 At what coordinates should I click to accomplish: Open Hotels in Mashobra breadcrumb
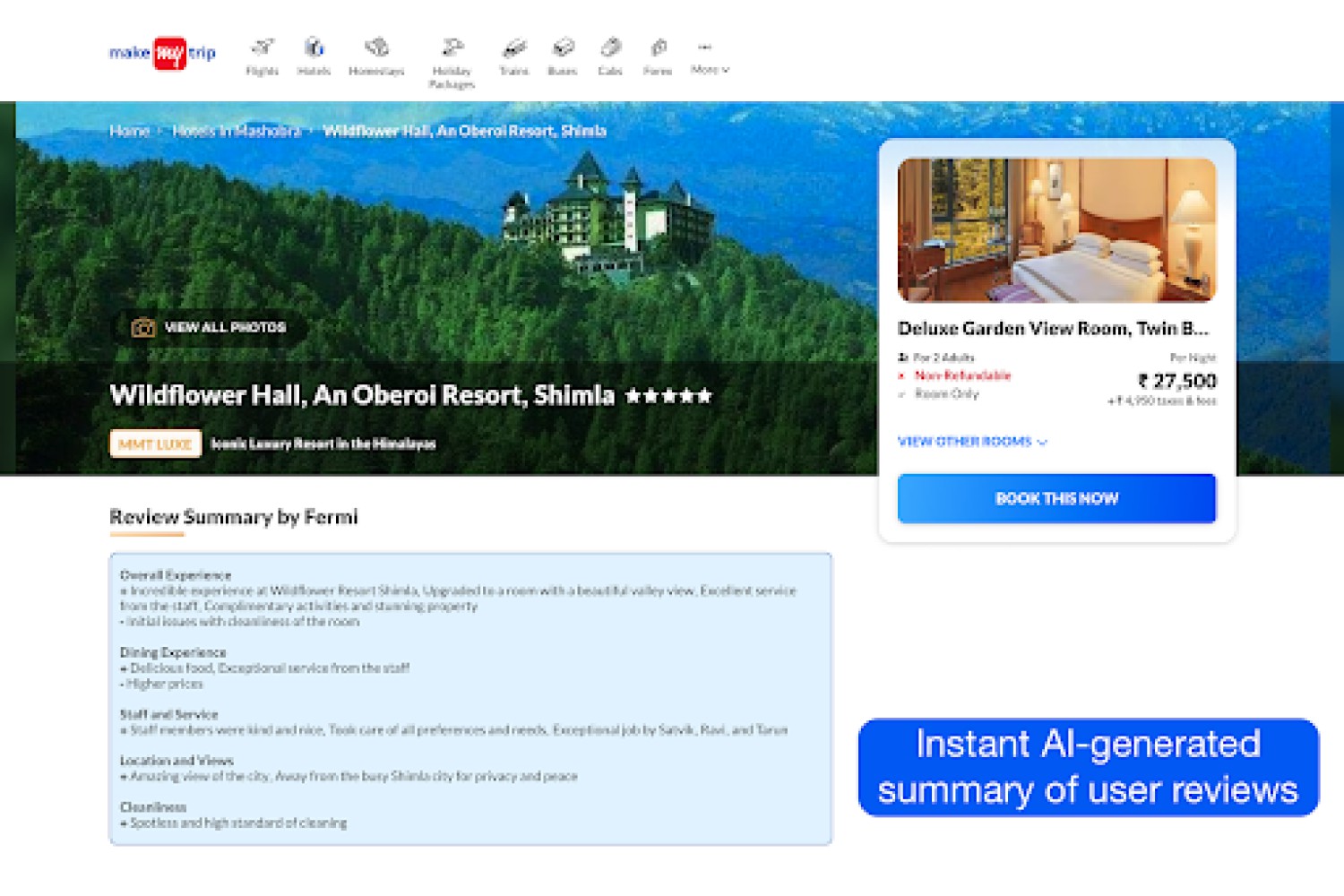pos(237,131)
